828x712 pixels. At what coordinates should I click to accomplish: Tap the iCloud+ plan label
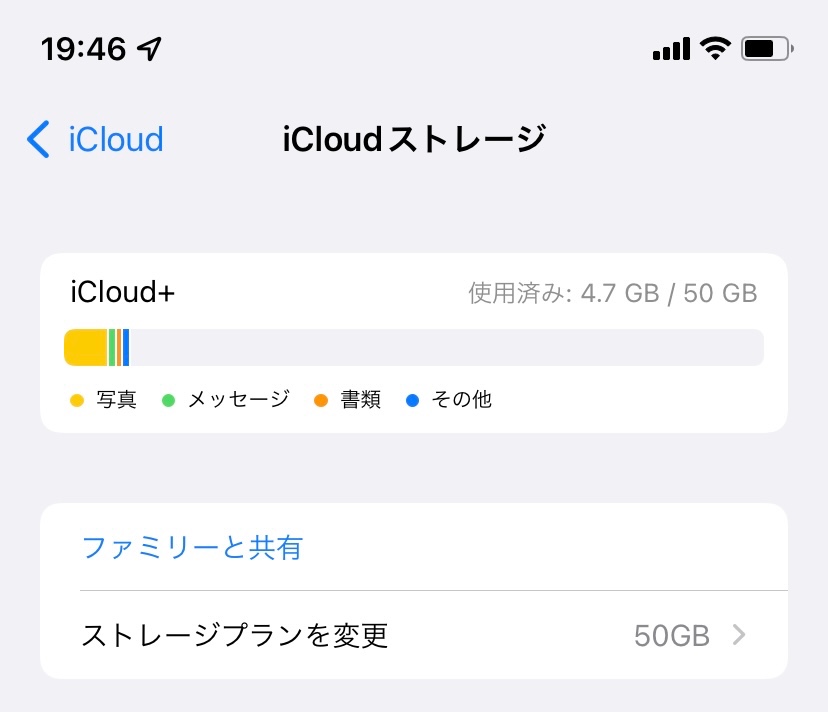[123, 293]
